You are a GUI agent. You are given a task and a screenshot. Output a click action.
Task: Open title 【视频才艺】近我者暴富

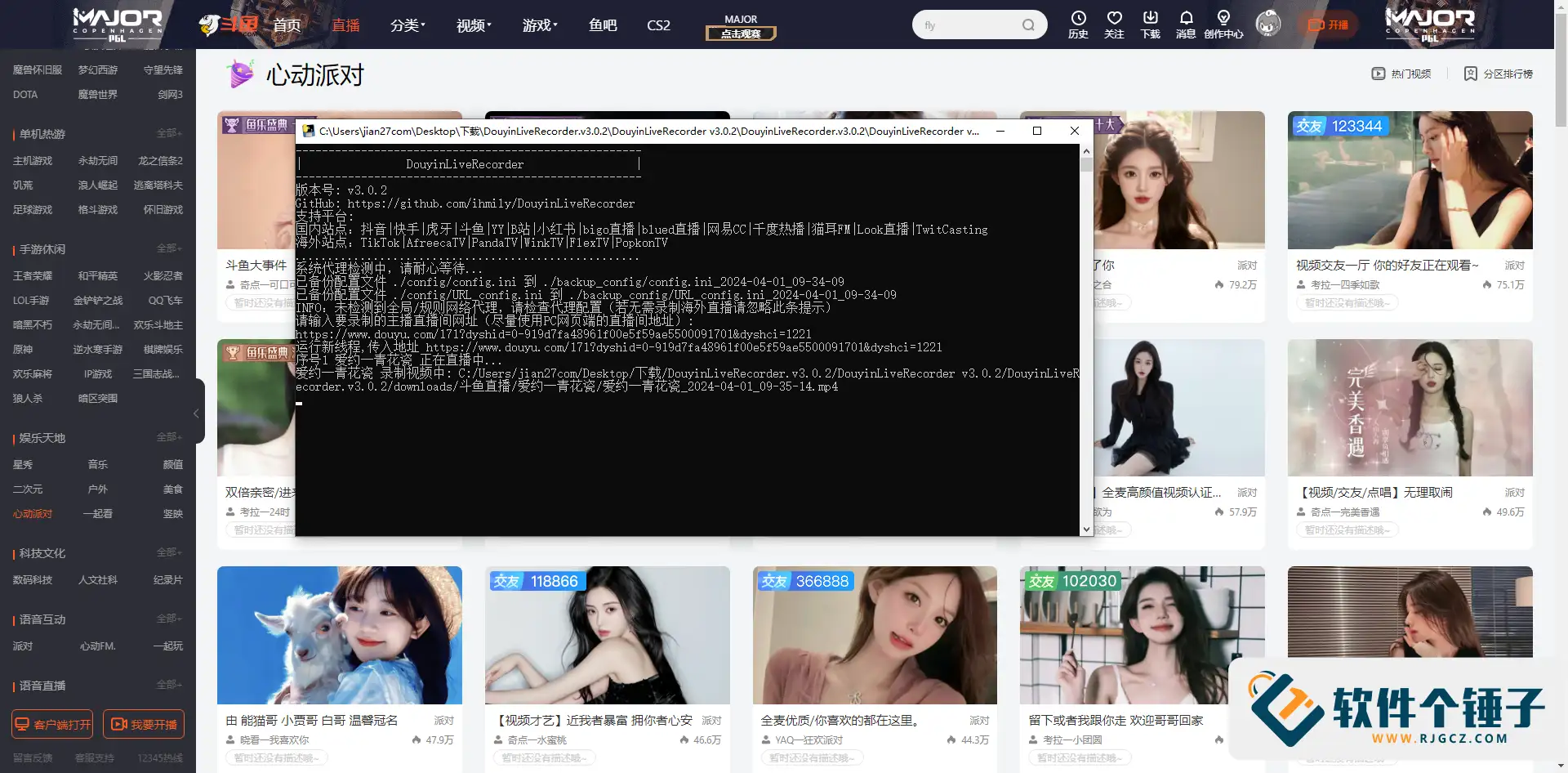(x=593, y=721)
